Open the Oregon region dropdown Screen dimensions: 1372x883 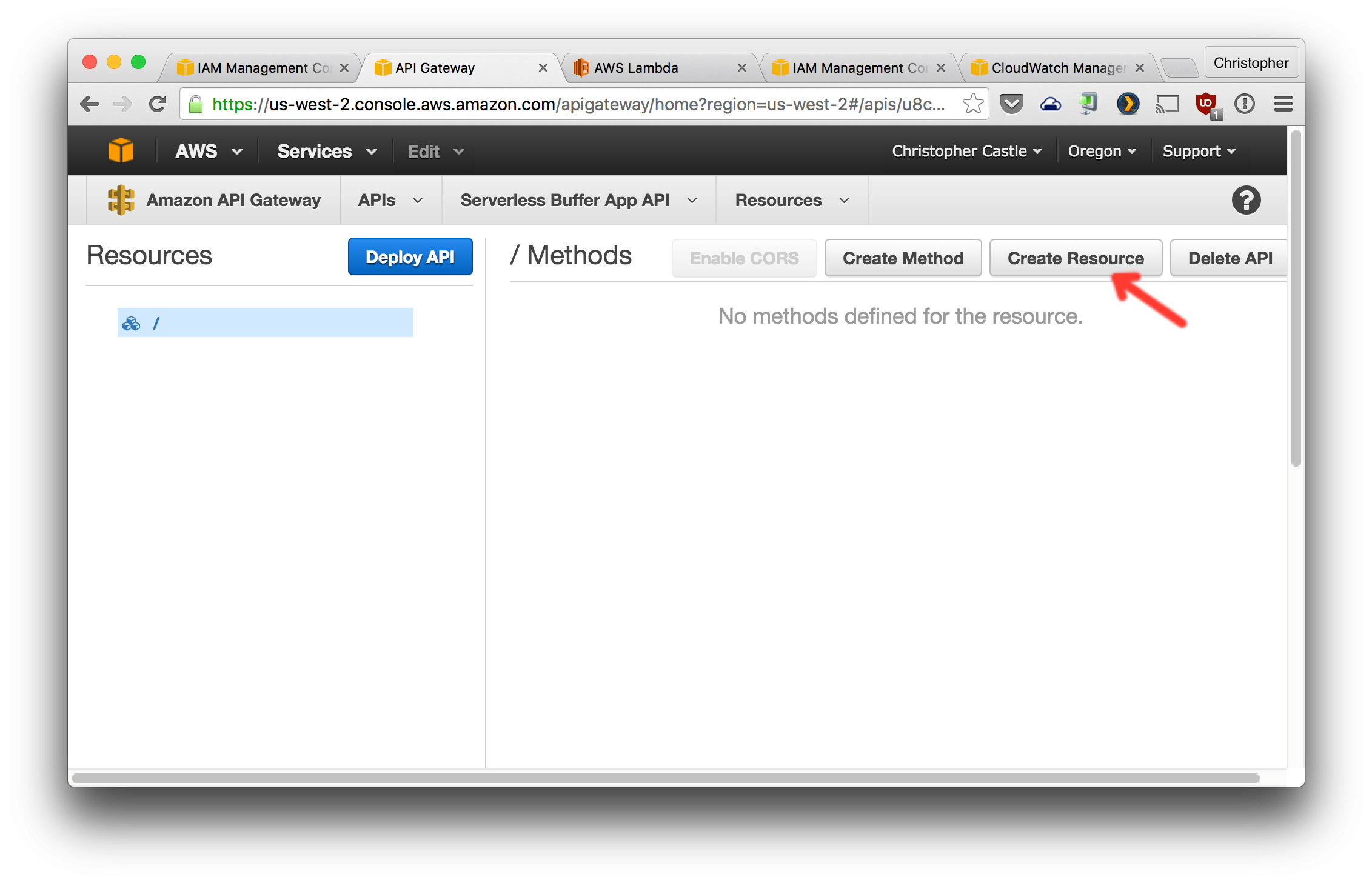pos(1102,151)
